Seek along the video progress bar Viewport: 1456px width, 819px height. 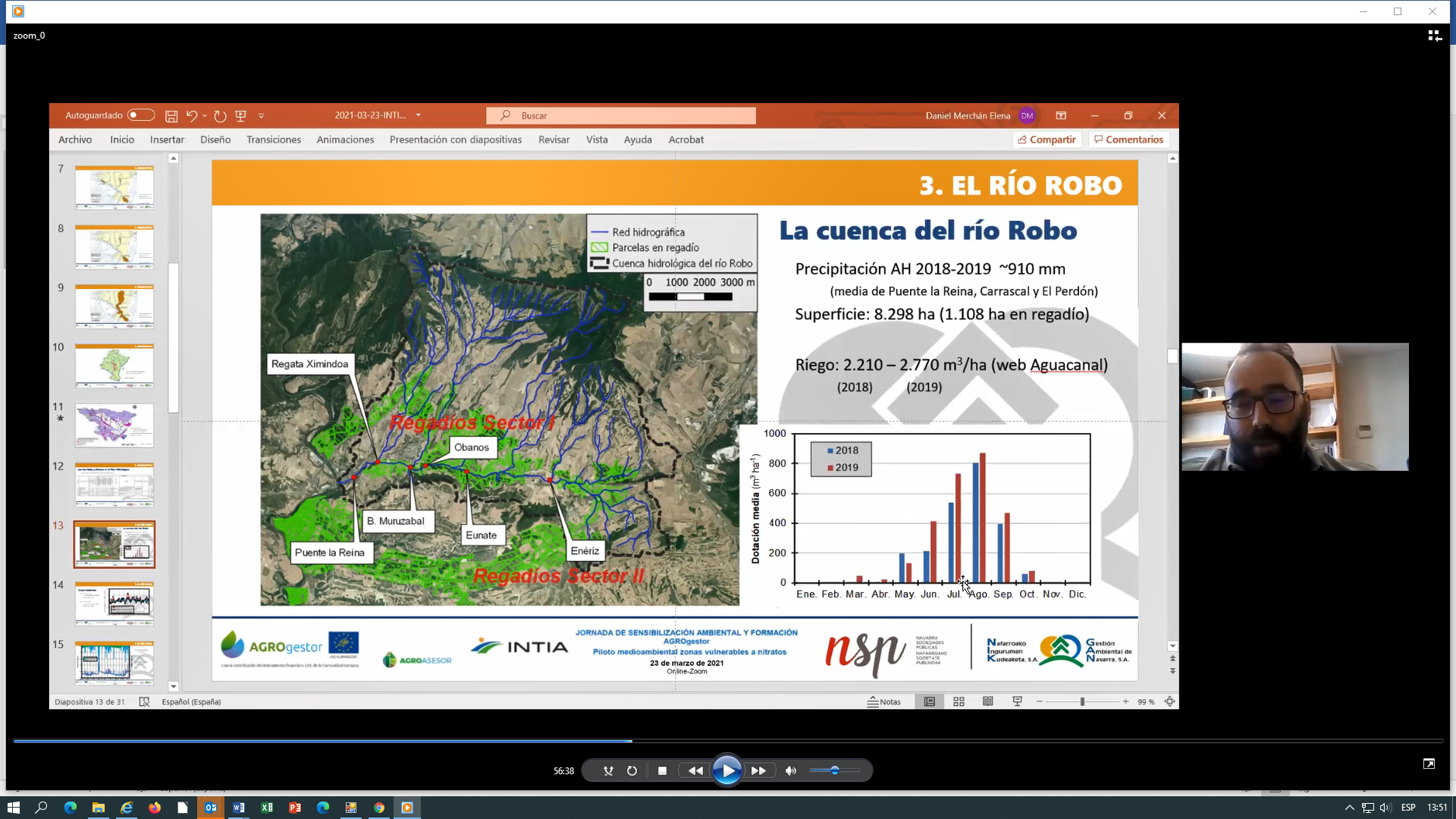728,740
